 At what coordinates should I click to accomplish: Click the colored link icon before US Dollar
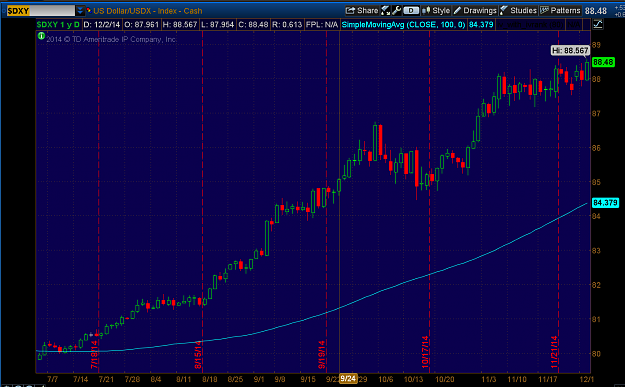click(88, 10)
